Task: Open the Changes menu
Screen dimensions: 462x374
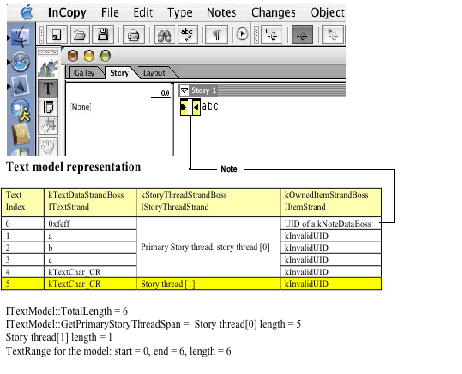Action: (273, 13)
